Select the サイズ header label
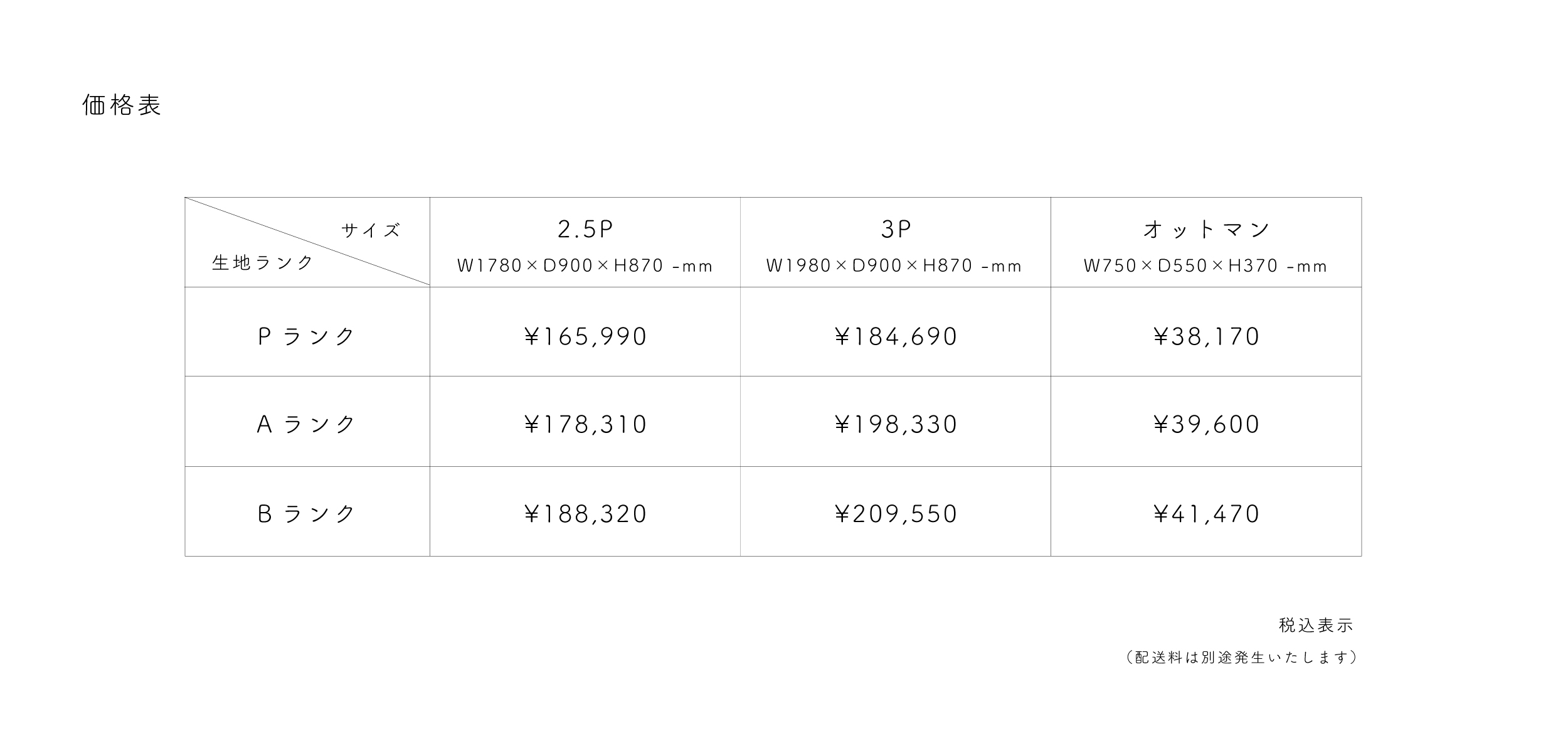The width and height of the screenshot is (1568, 753). click(x=371, y=230)
